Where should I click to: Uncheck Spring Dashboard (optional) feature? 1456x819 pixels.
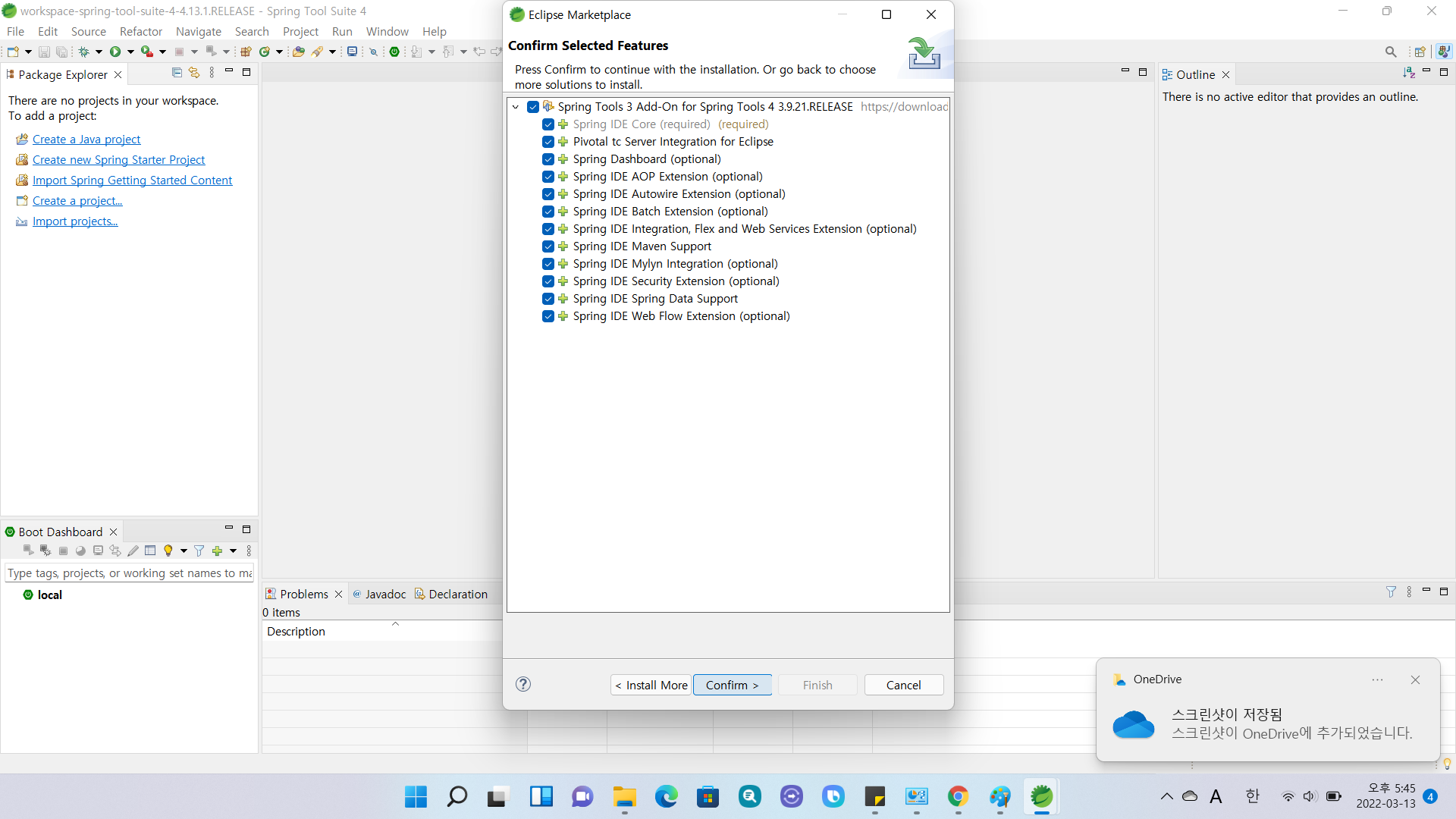point(548,159)
